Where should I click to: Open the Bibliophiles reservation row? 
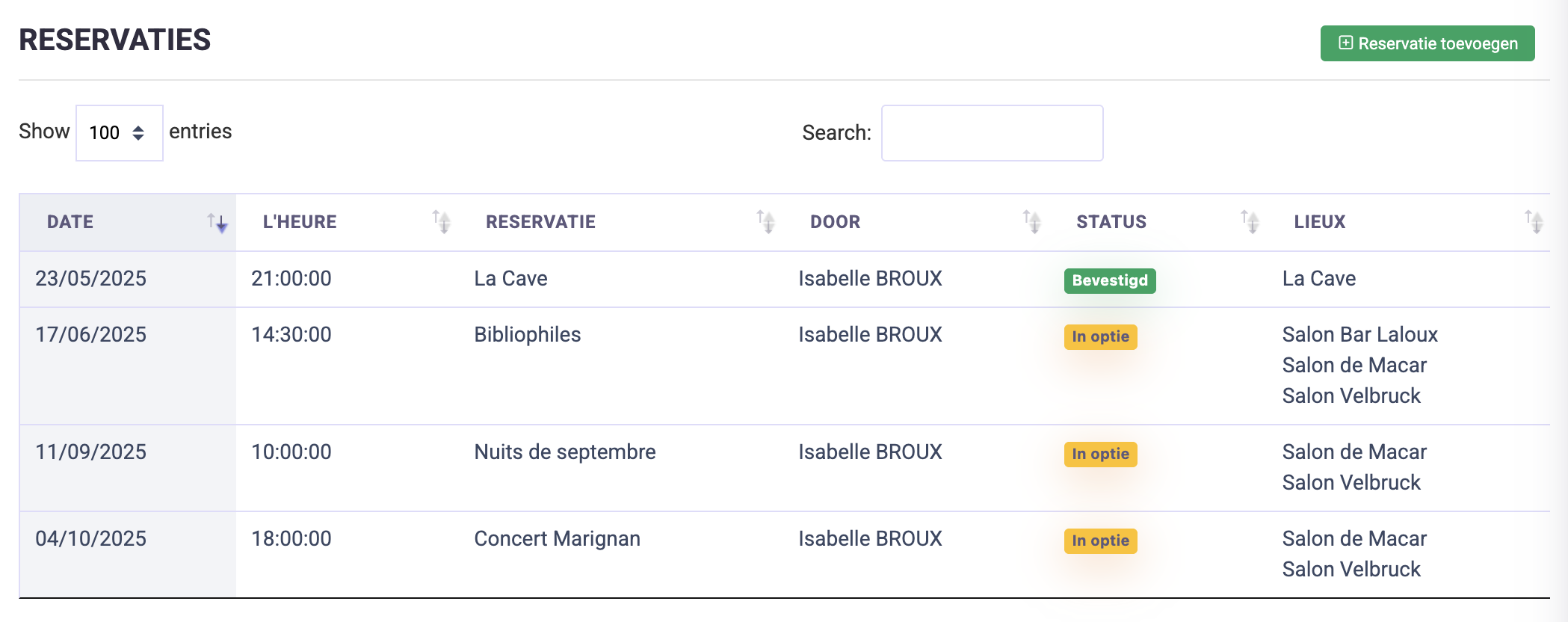tap(527, 335)
